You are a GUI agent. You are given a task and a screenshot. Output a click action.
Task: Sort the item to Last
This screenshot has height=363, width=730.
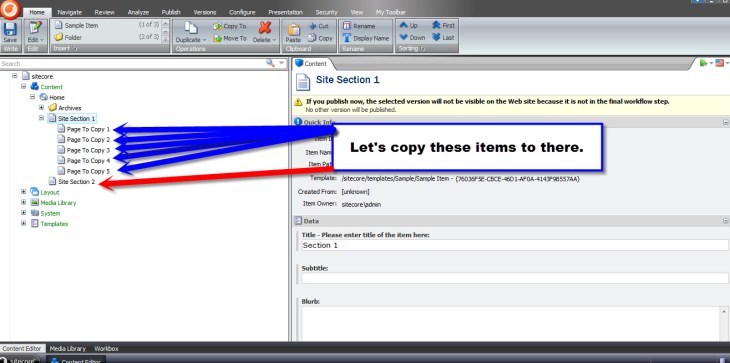coord(443,38)
